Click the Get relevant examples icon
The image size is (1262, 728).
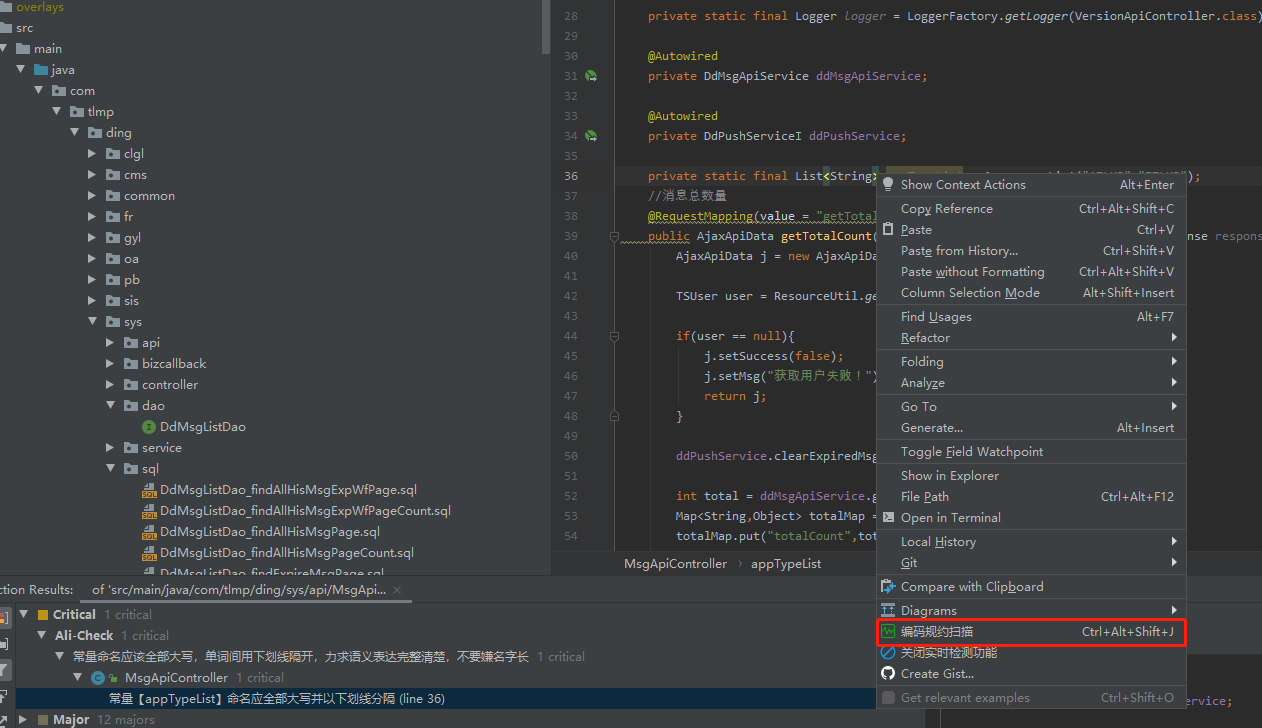pos(887,697)
